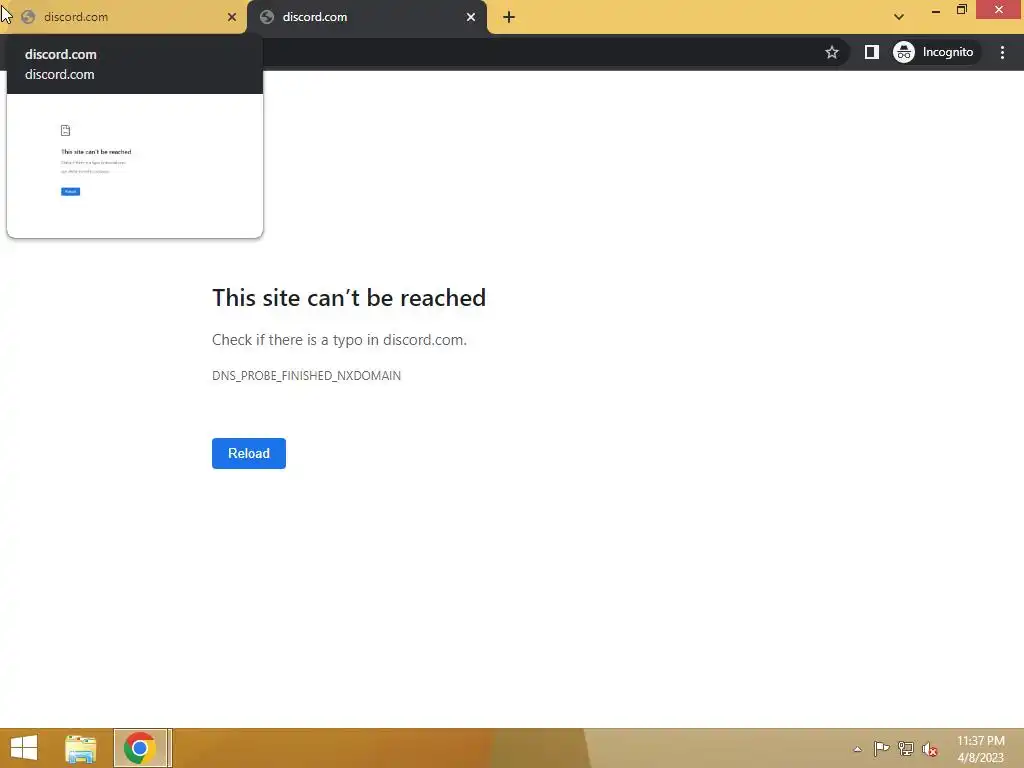Bookmark this page with star icon

pyautogui.click(x=831, y=52)
